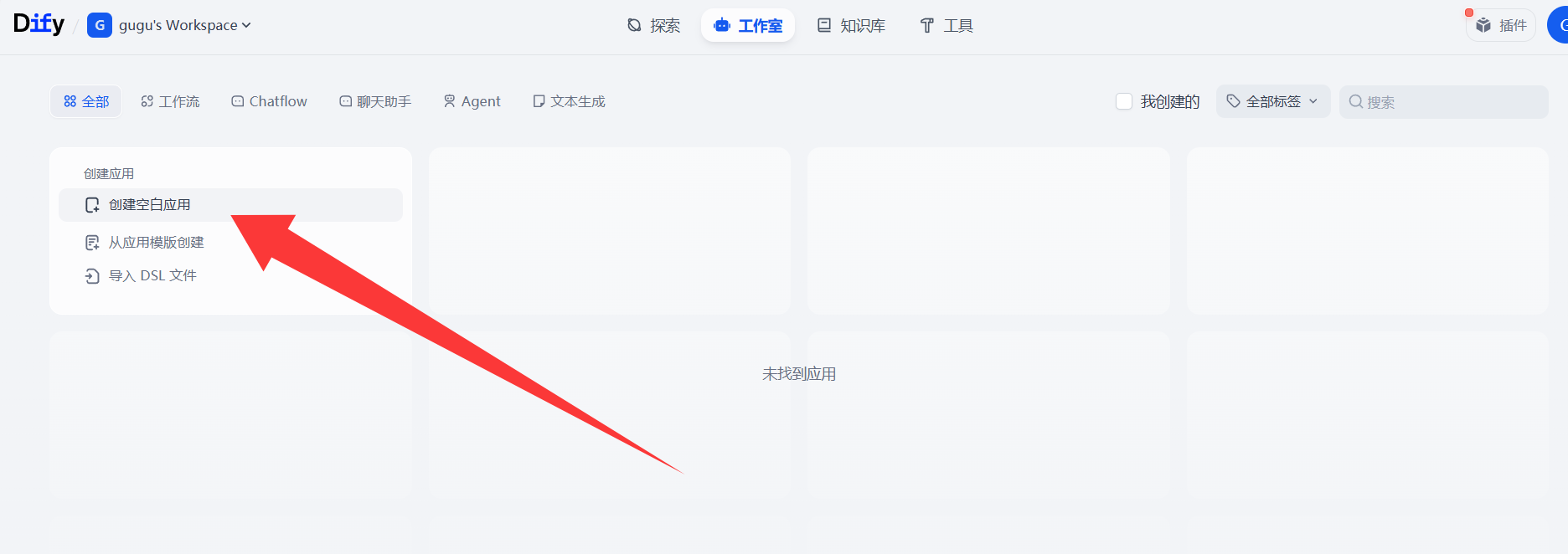This screenshot has height=554, width=1568.
Task: Show 文本生成 text generation apps
Action: pyautogui.click(x=570, y=101)
